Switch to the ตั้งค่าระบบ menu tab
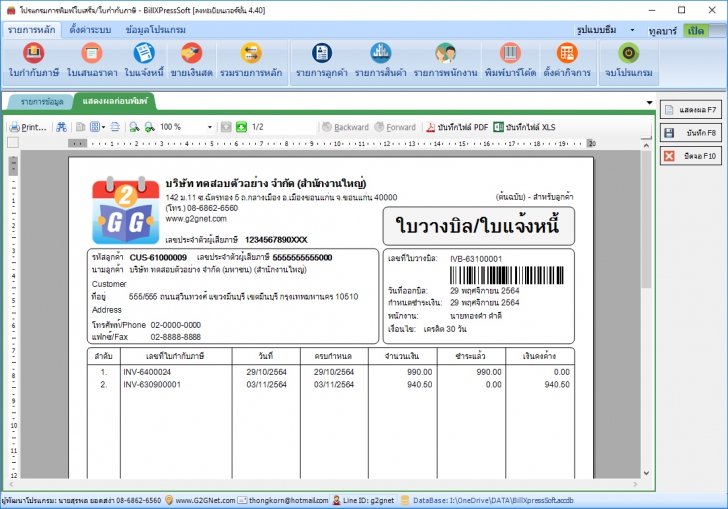728x509 pixels. [x=91, y=30]
